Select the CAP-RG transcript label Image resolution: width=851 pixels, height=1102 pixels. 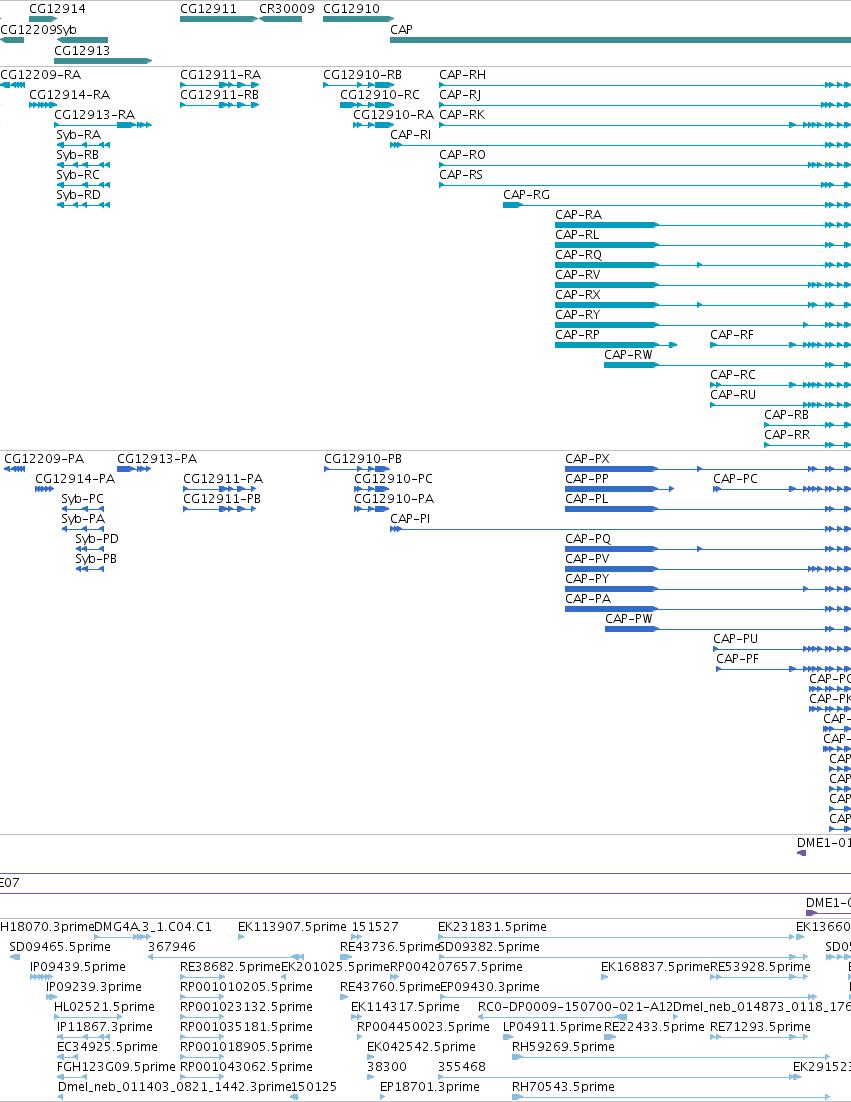click(x=526, y=195)
